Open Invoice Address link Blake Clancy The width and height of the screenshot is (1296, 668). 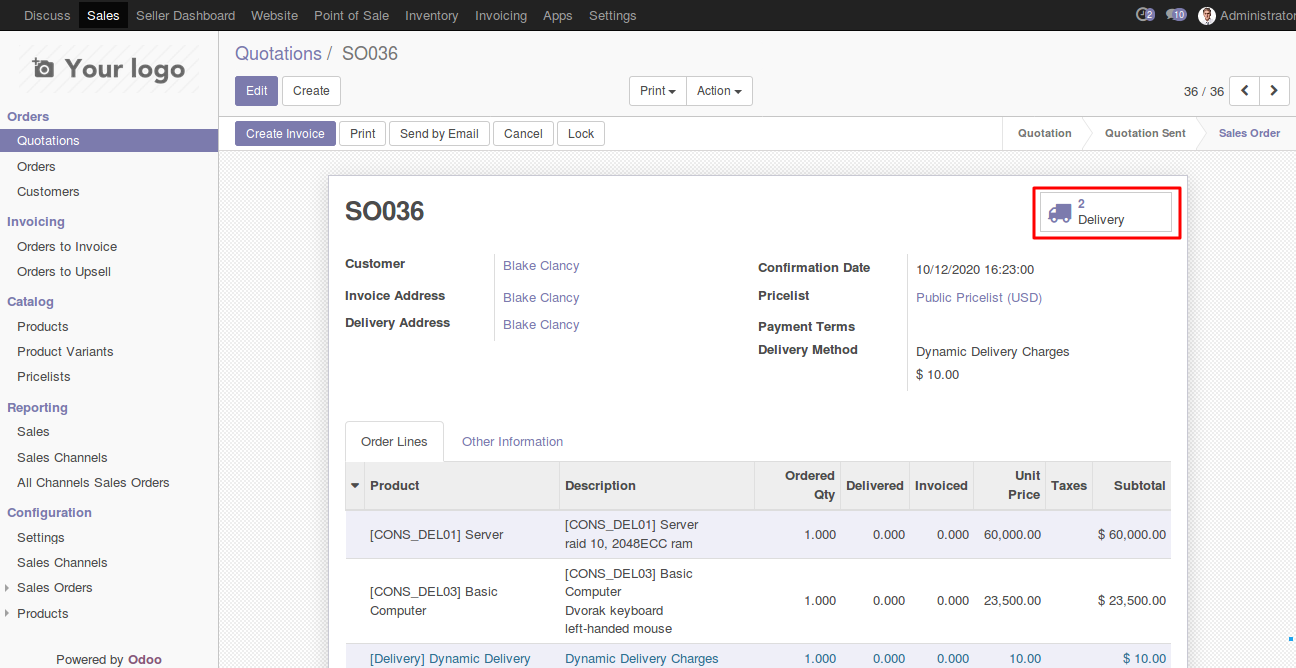pos(541,298)
